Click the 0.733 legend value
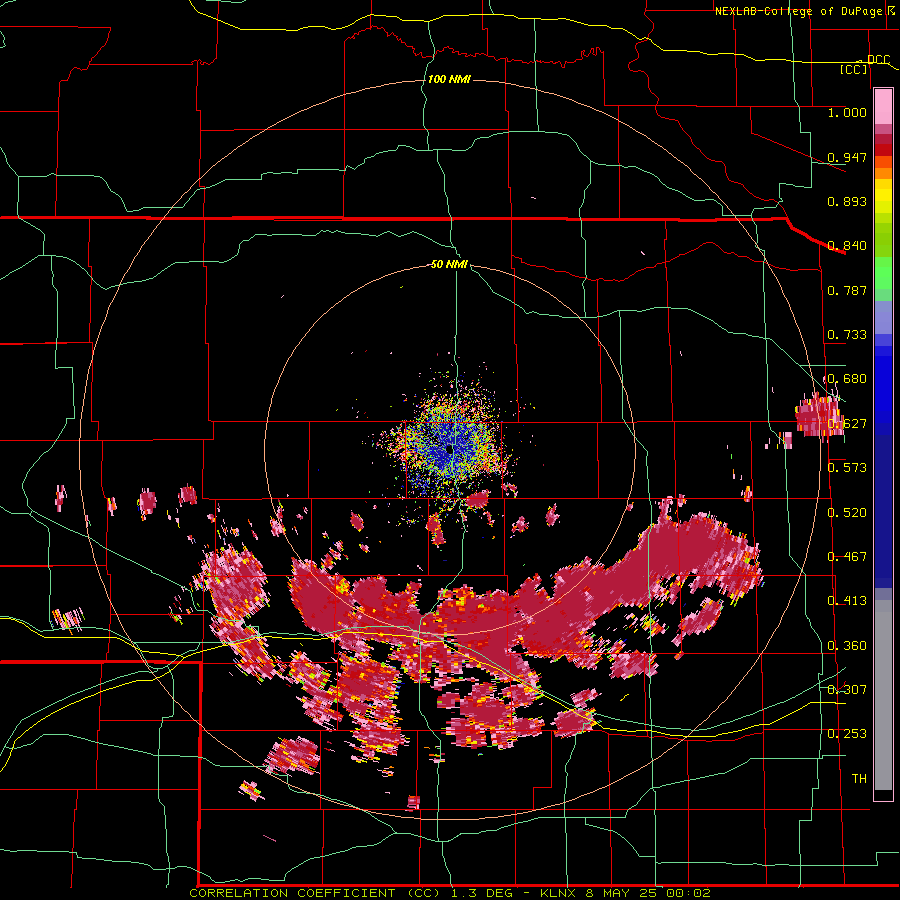The width and height of the screenshot is (900, 900). [847, 335]
